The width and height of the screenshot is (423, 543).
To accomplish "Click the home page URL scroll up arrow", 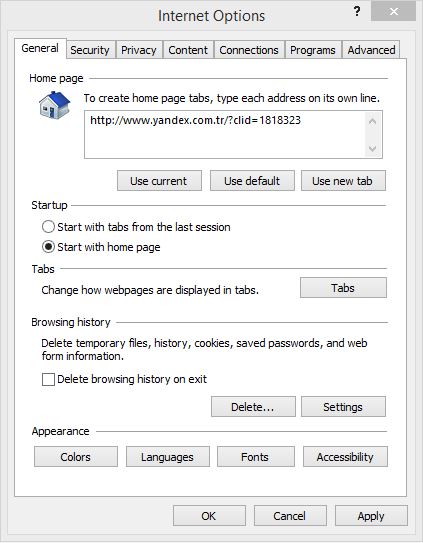I will point(372,122).
